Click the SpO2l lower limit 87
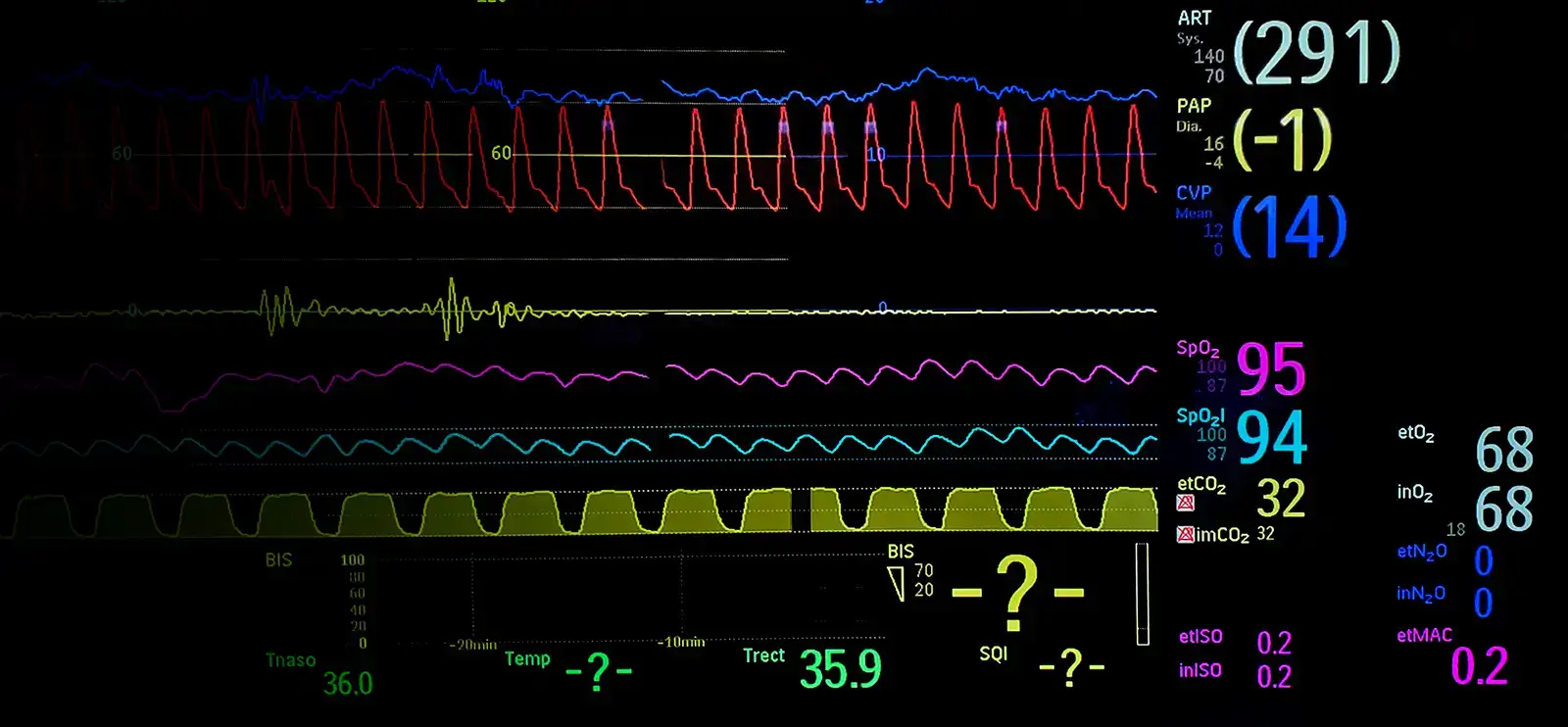The image size is (1568, 727). [1216, 454]
